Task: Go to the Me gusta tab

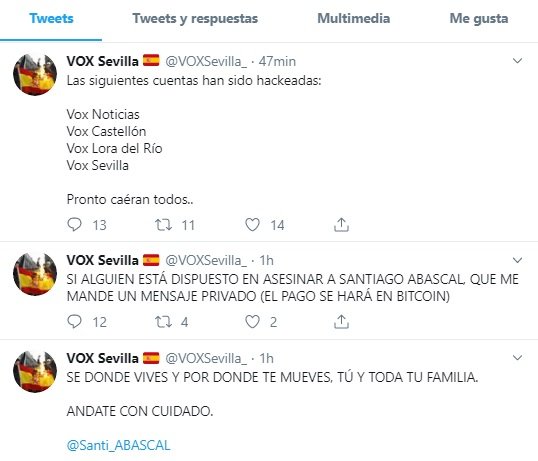Action: tap(479, 19)
